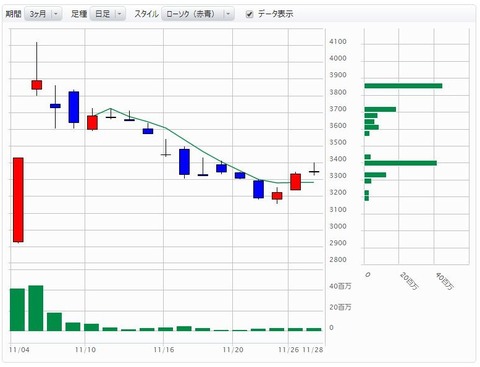Click the longest green price-volume bar near 3800
Screen dimensions: 480x367
click(x=403, y=86)
